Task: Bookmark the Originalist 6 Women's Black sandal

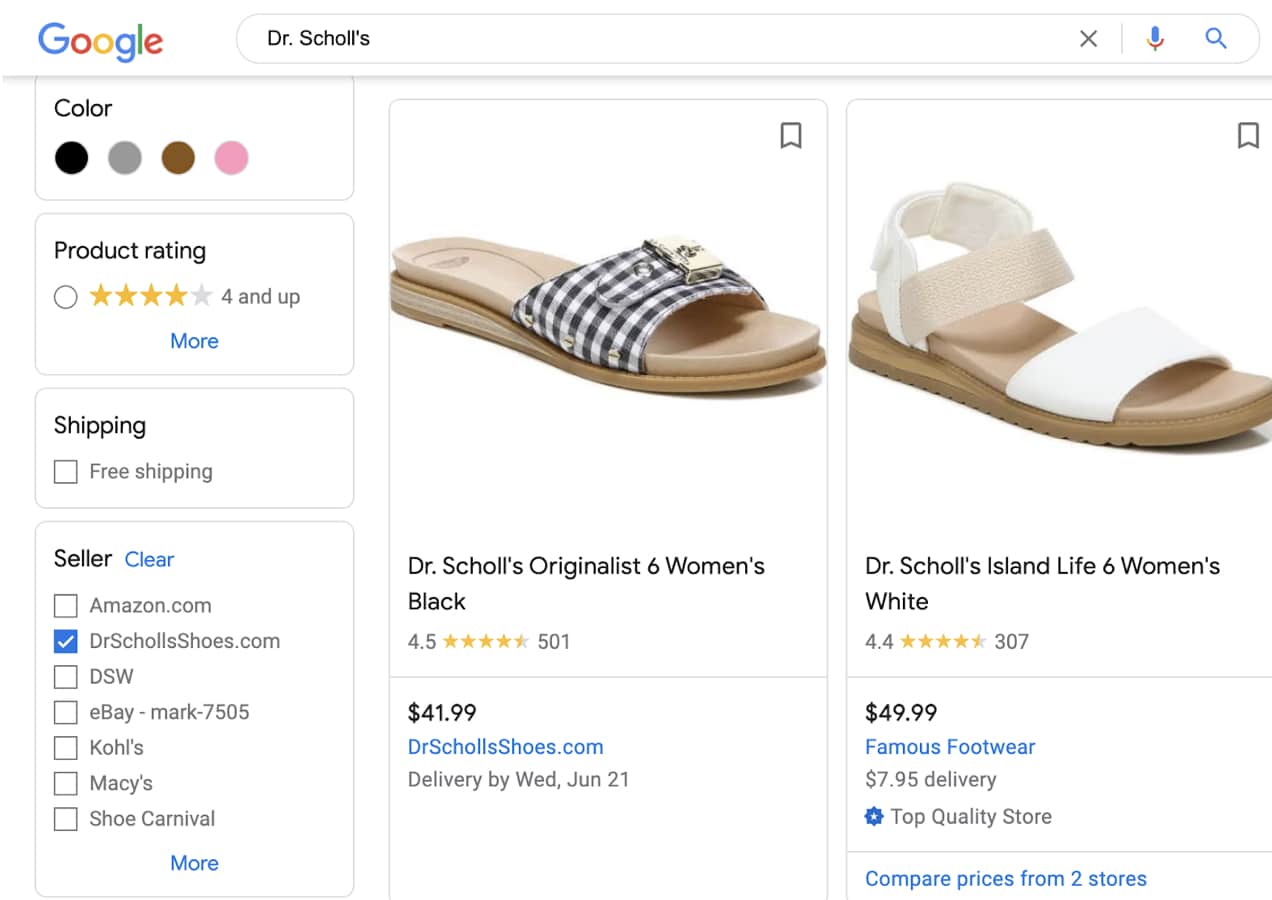Action: coord(791,135)
